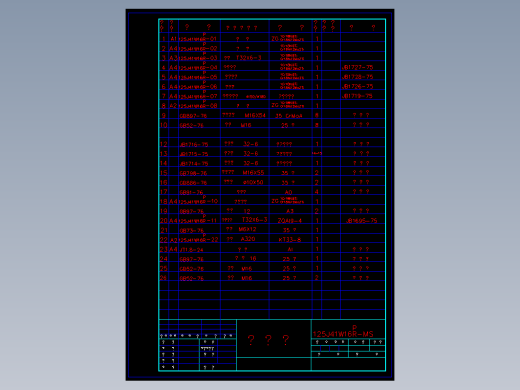Click the φ10×50 size in row 16
This screenshot has width=520, height=390.
[253, 182]
